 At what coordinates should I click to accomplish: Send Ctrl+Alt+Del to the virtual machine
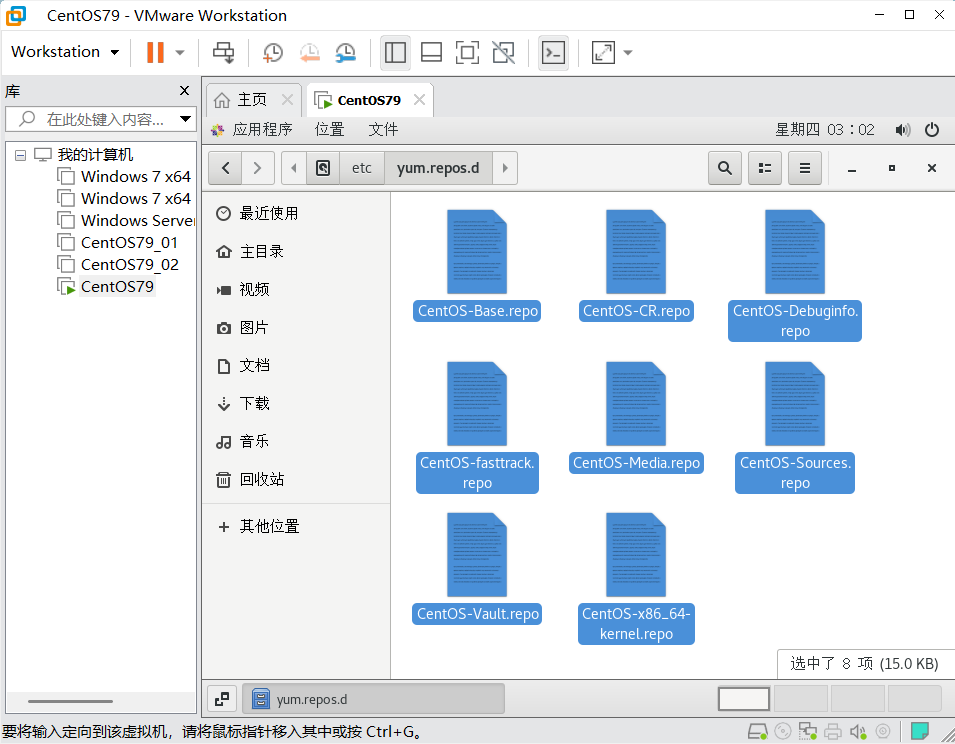coord(224,52)
